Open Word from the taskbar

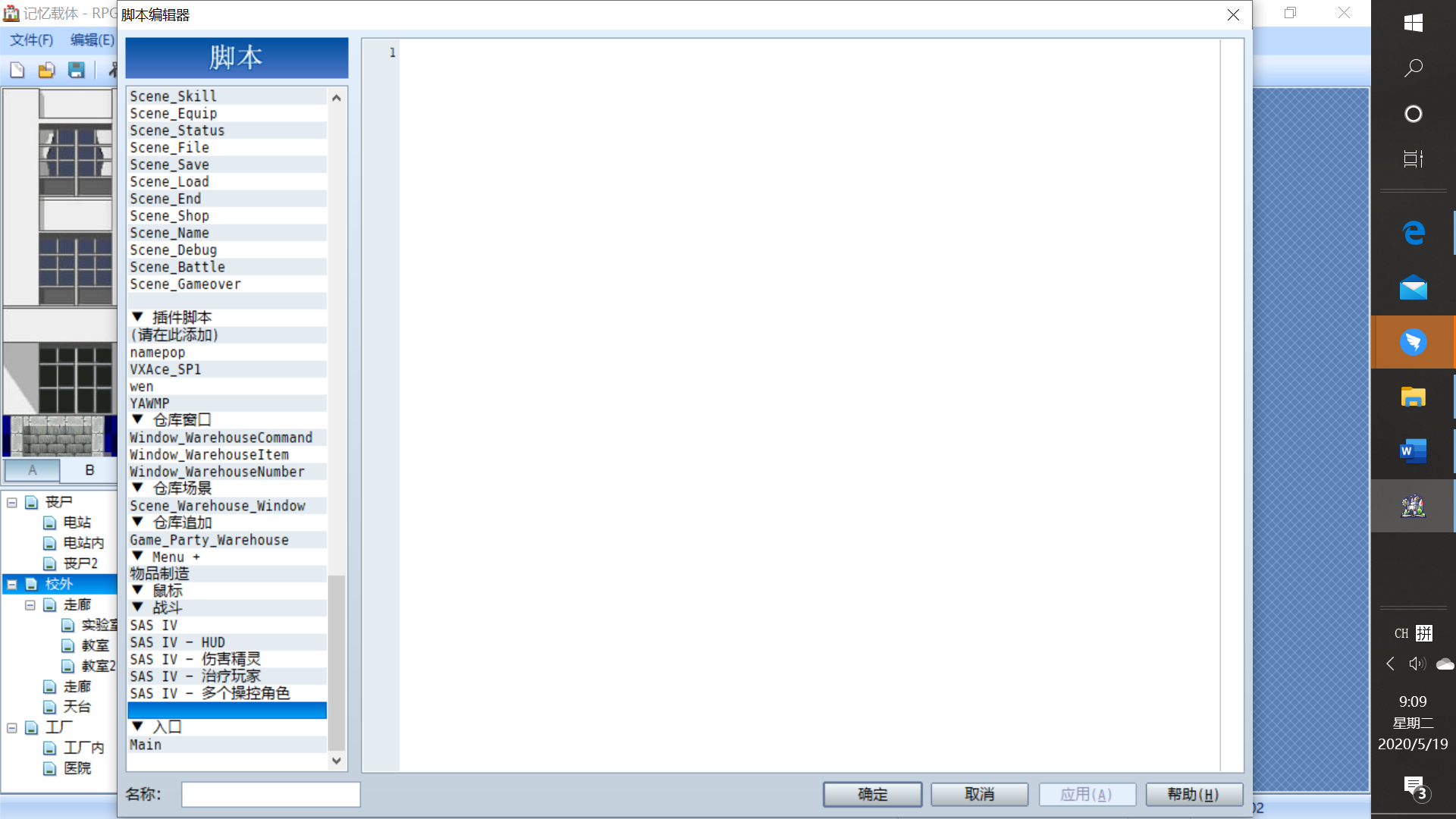point(1413,451)
